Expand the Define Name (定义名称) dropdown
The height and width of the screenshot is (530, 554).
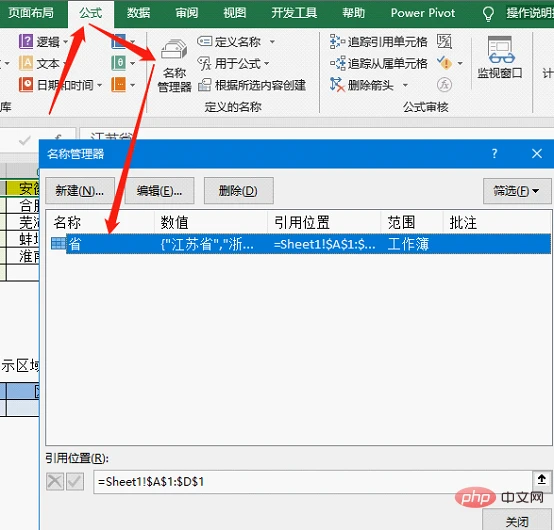click(272, 42)
